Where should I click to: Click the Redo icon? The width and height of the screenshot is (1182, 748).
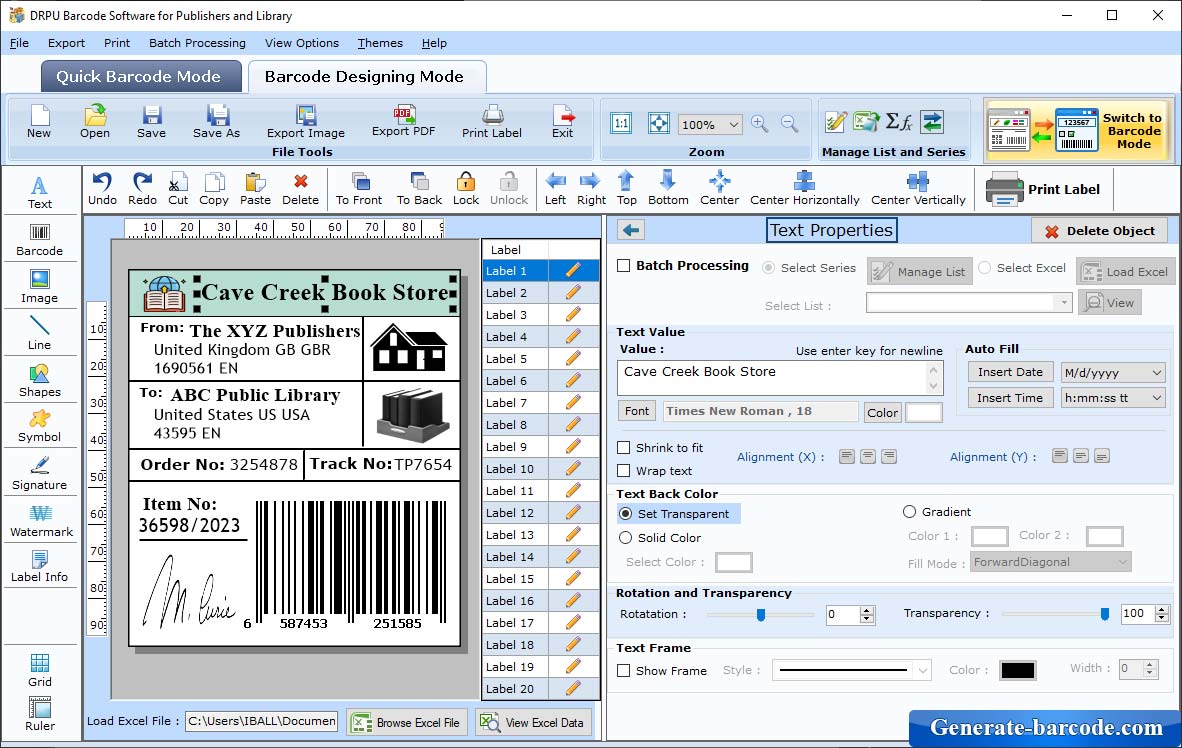[142, 189]
